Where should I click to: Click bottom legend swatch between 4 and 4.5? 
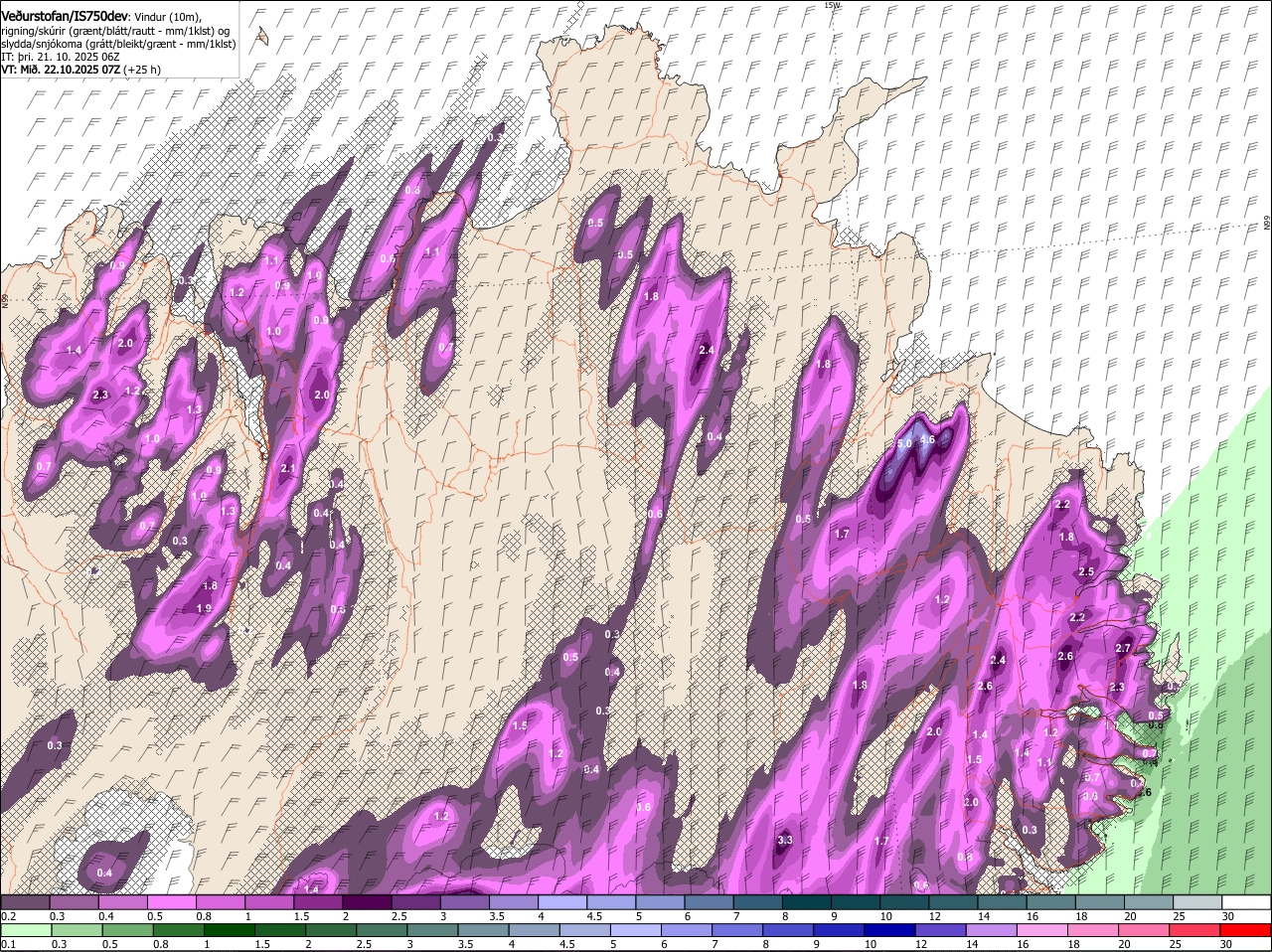coord(534,930)
